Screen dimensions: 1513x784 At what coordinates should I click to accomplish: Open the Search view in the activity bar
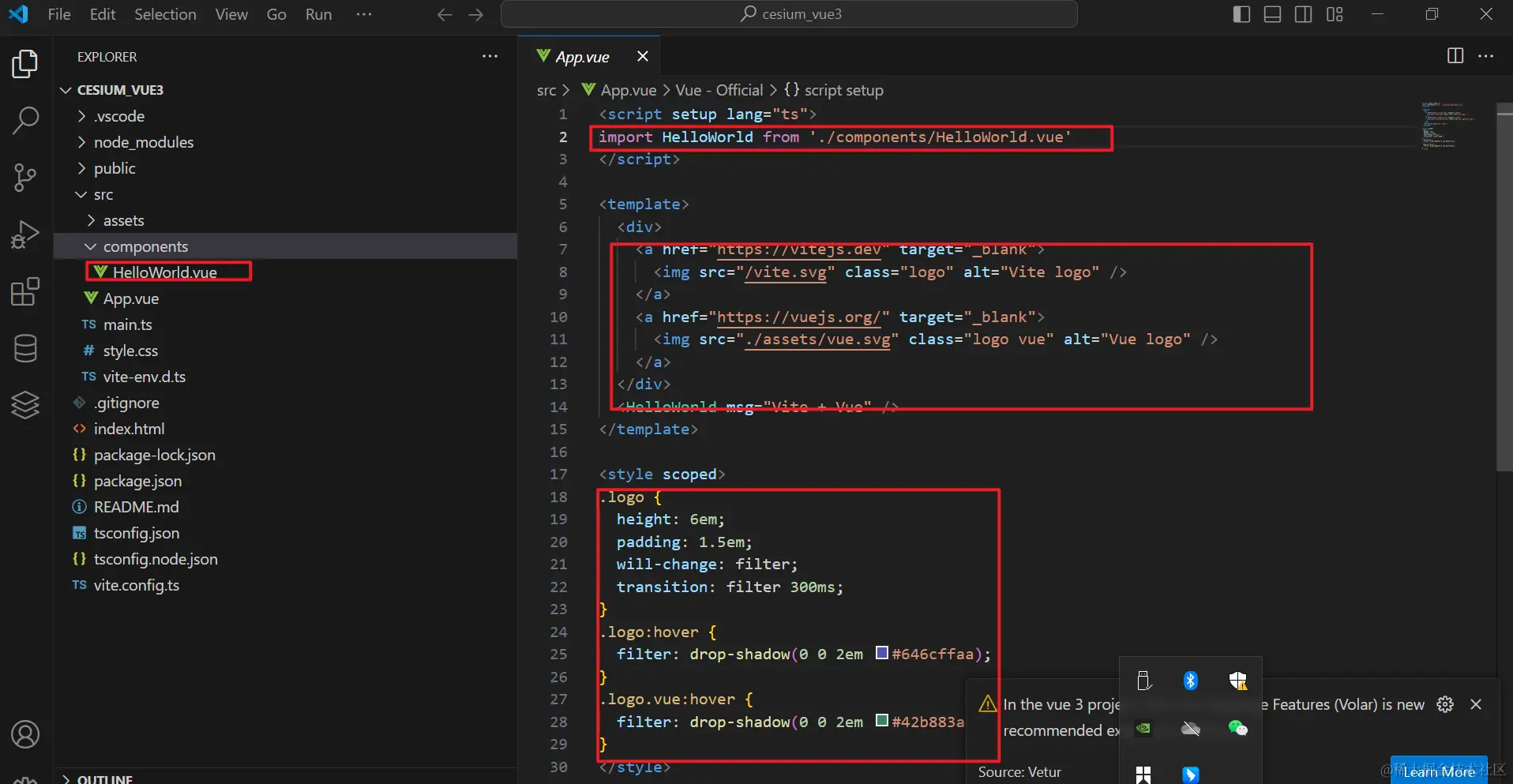pyautogui.click(x=25, y=121)
